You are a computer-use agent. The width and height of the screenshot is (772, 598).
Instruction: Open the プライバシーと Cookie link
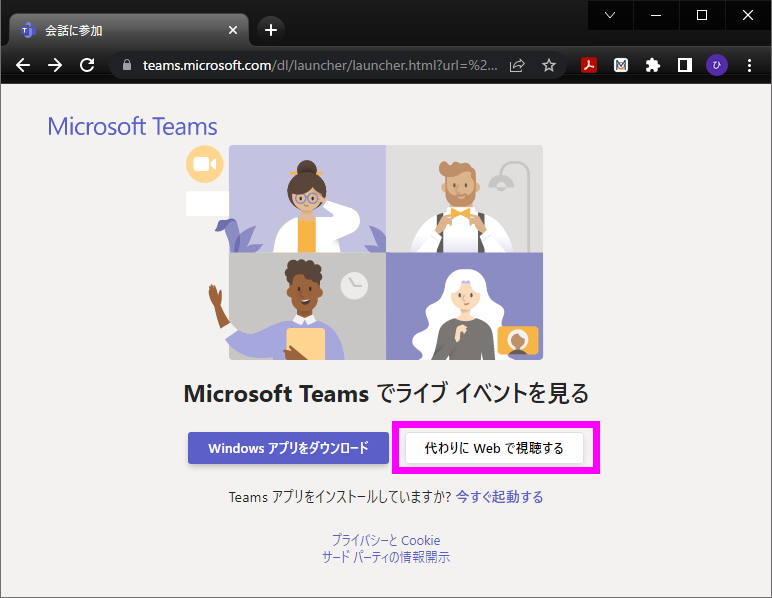click(386, 540)
